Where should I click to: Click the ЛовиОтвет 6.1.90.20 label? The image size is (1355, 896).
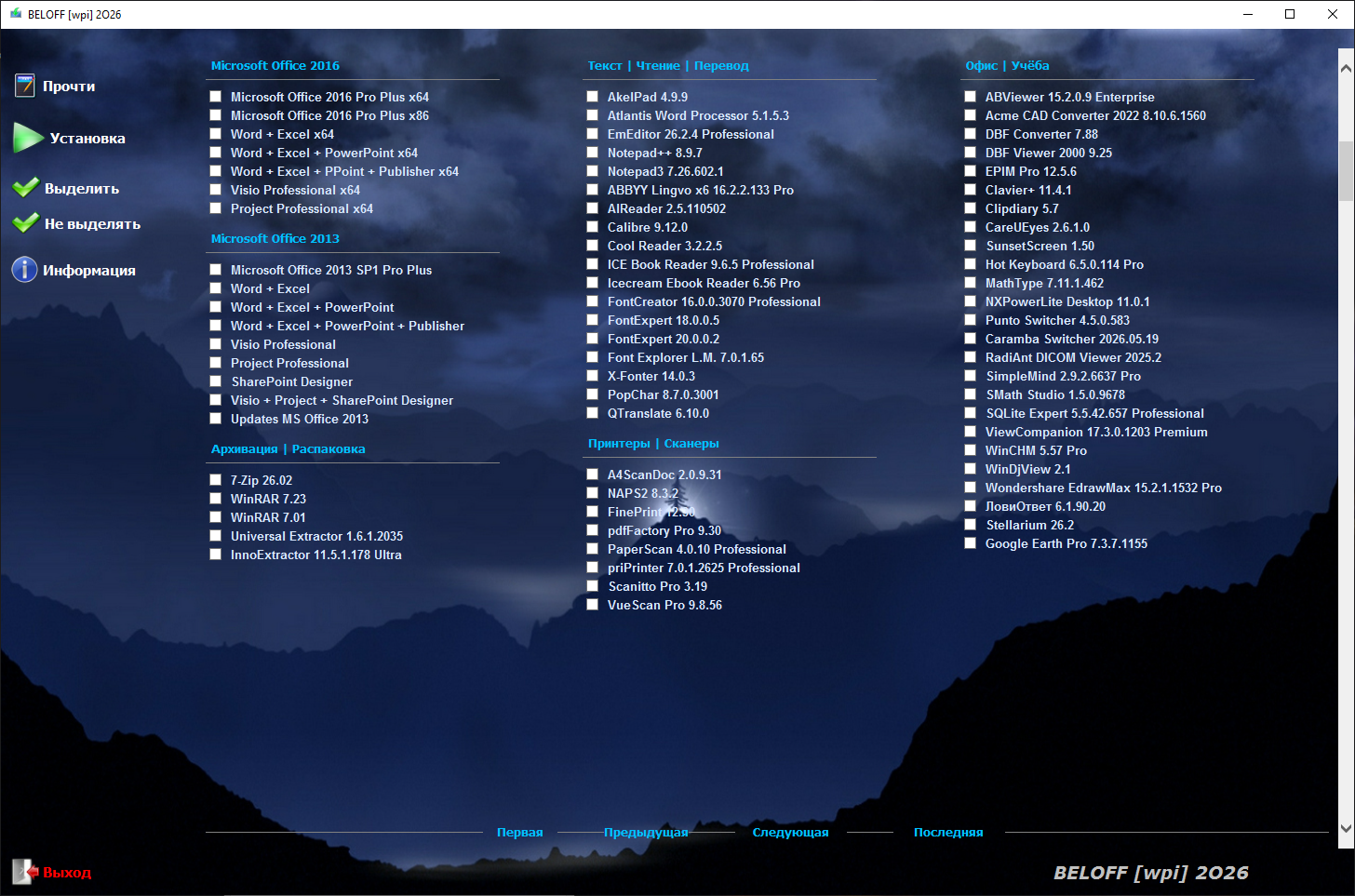tap(1045, 506)
